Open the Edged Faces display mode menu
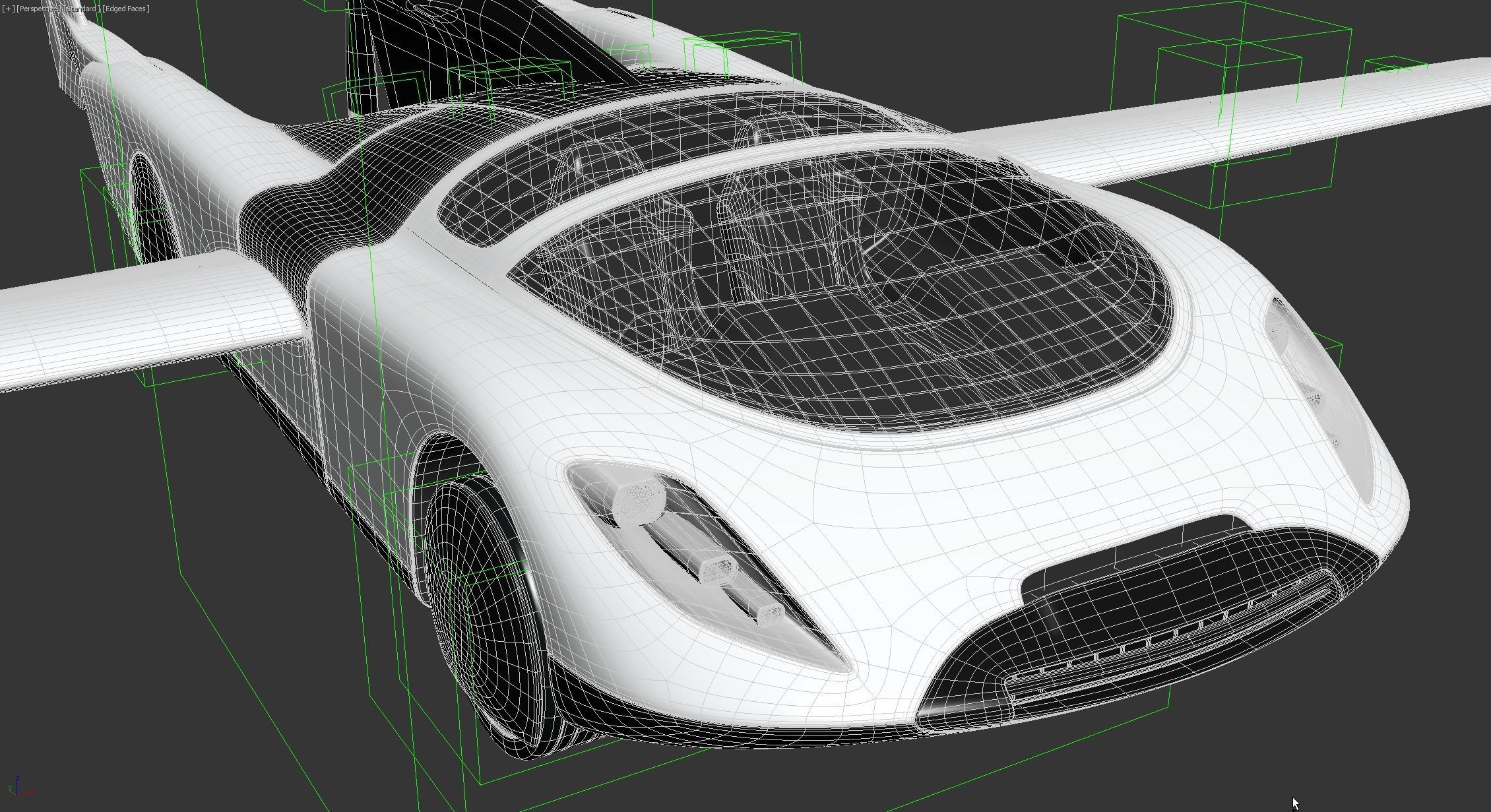Image resolution: width=1491 pixels, height=812 pixels. (126, 9)
